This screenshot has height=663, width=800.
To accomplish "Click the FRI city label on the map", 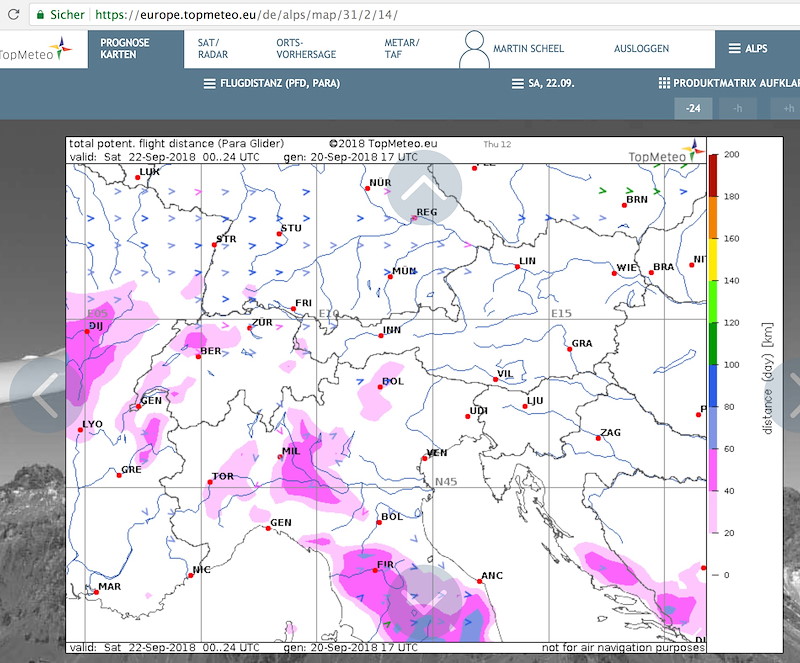I will pos(304,303).
